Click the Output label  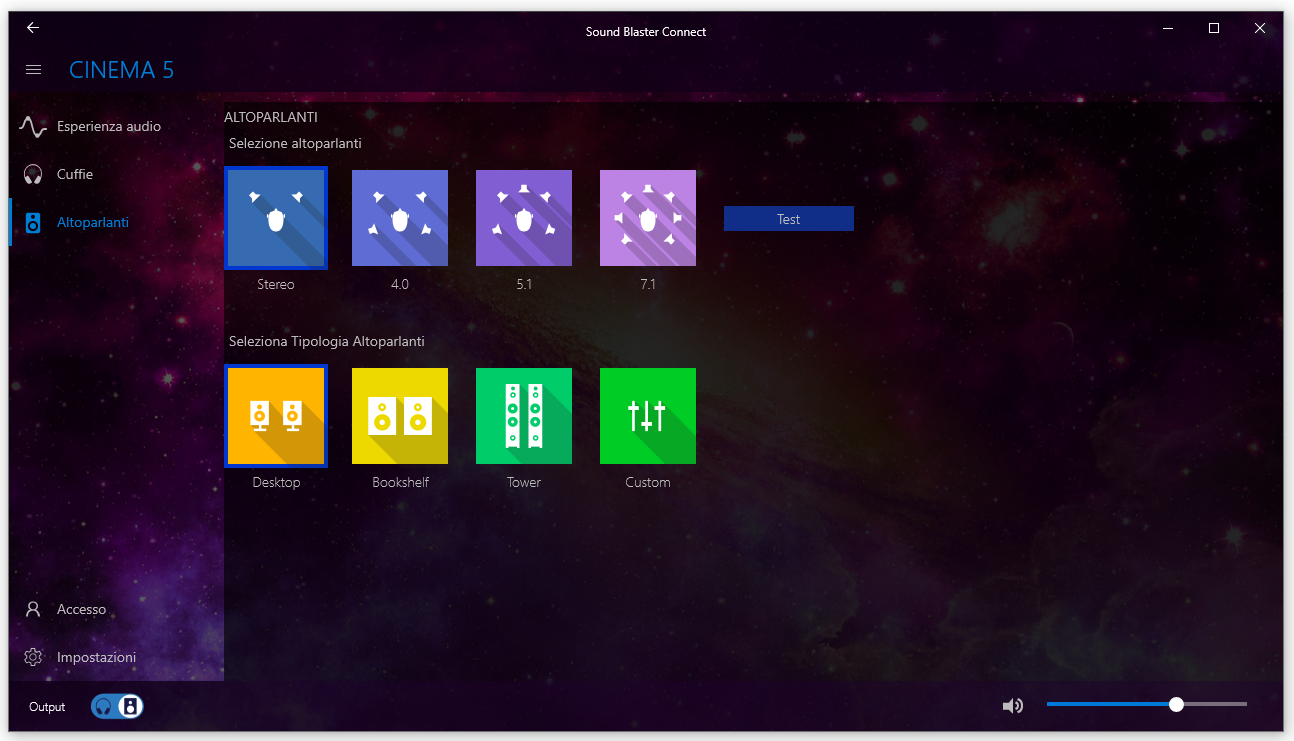(x=47, y=707)
